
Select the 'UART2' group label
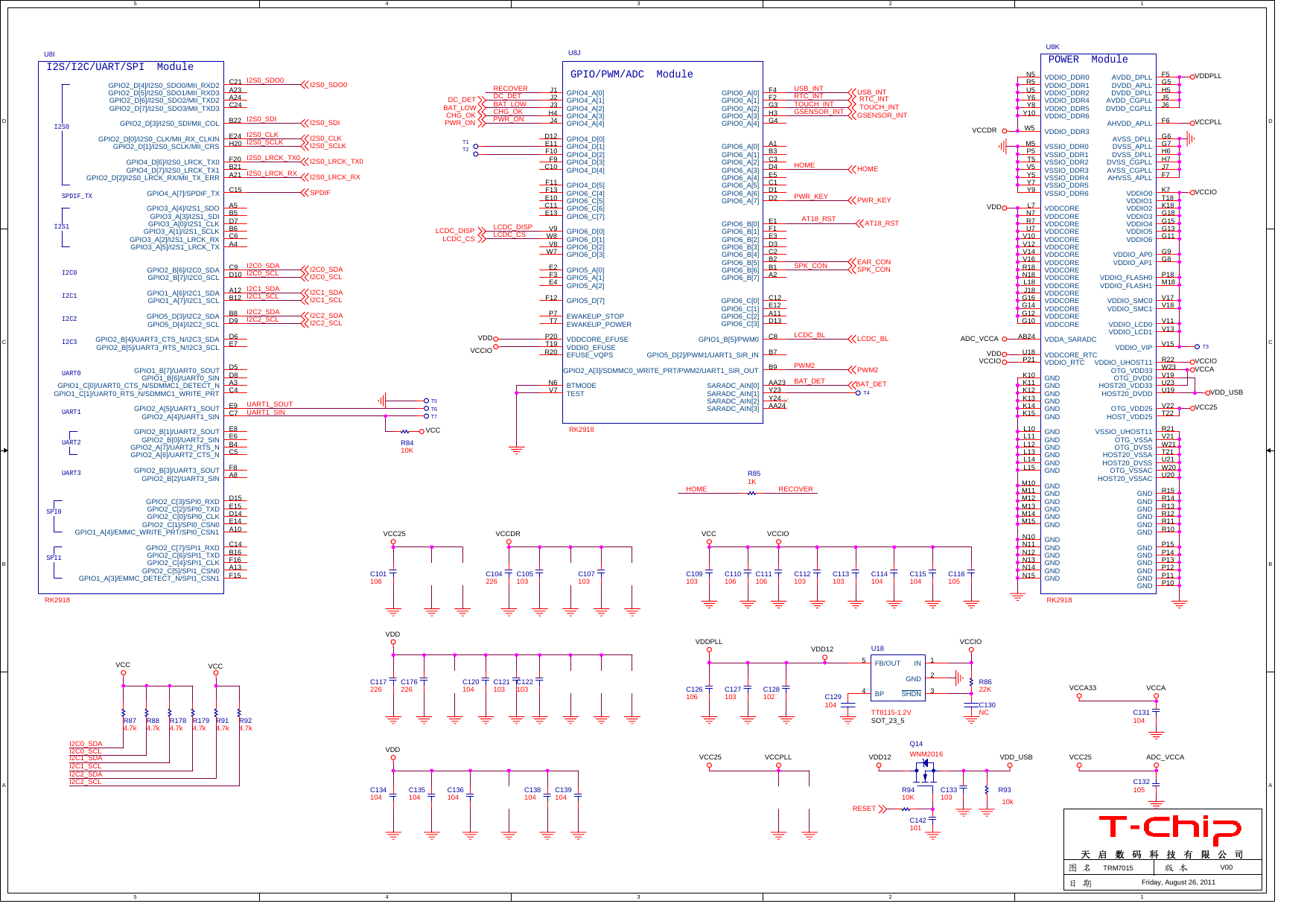[x=71, y=443]
